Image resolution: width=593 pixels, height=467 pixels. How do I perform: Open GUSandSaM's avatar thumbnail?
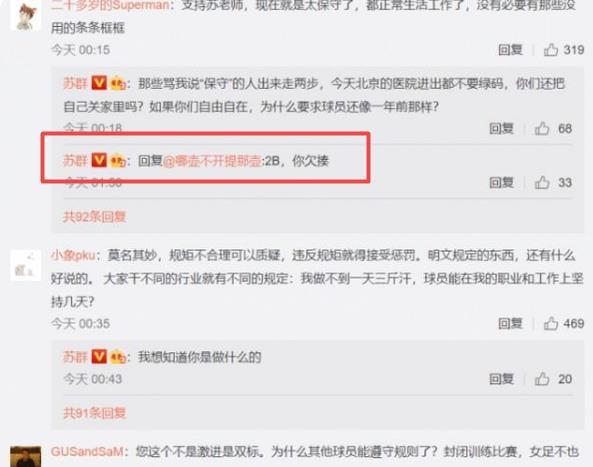25,457
